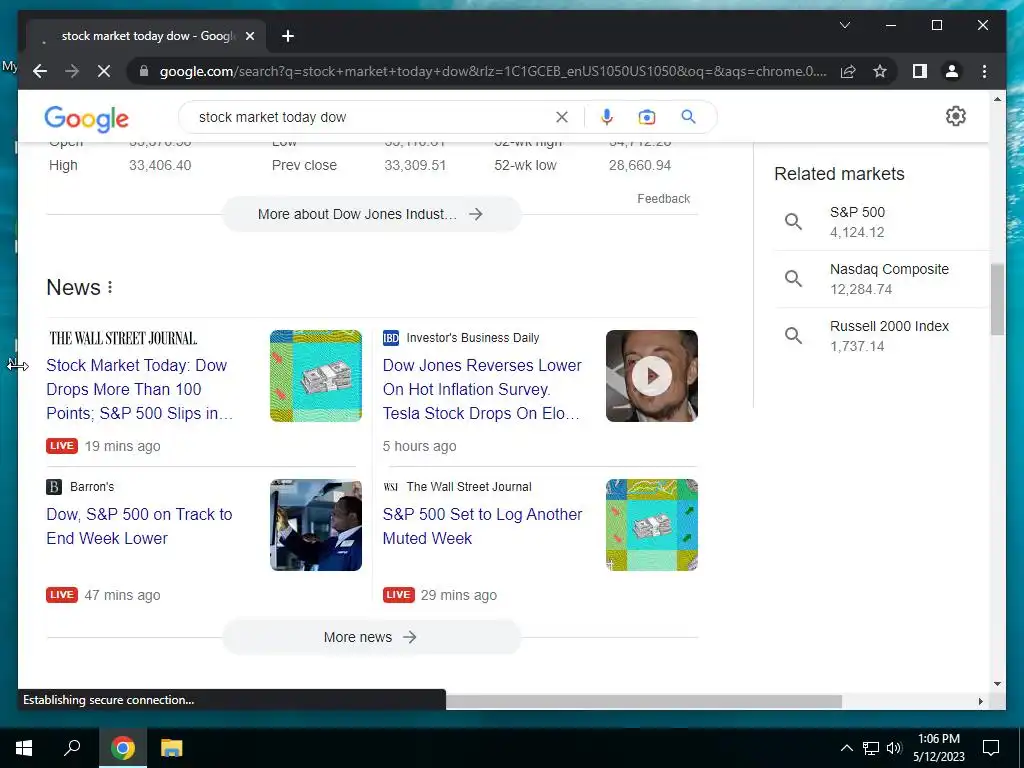1024x768 pixels.
Task: Click the Nasdaq Composite magnifier icon
Action: pos(793,279)
